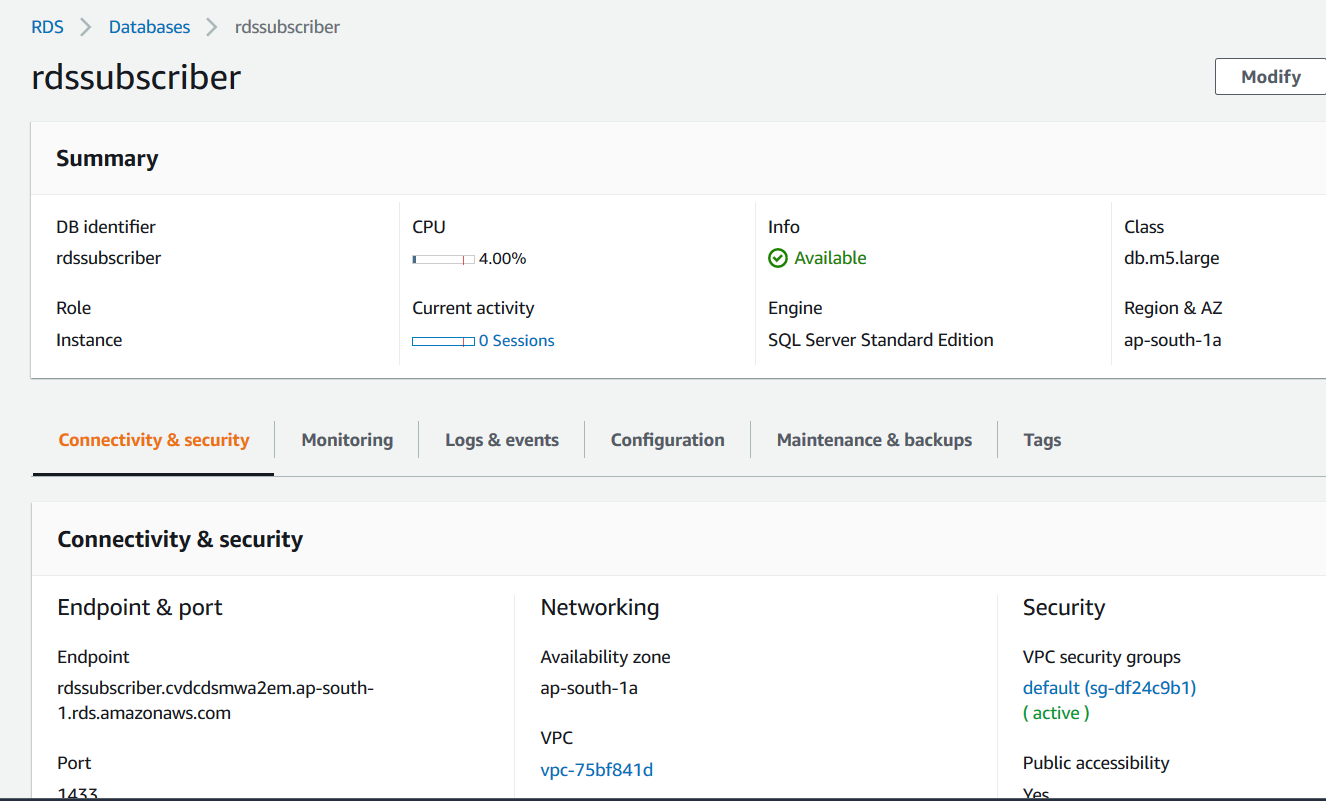The height and width of the screenshot is (801, 1326).
Task: Open the Monitoring tab
Action: tap(347, 440)
